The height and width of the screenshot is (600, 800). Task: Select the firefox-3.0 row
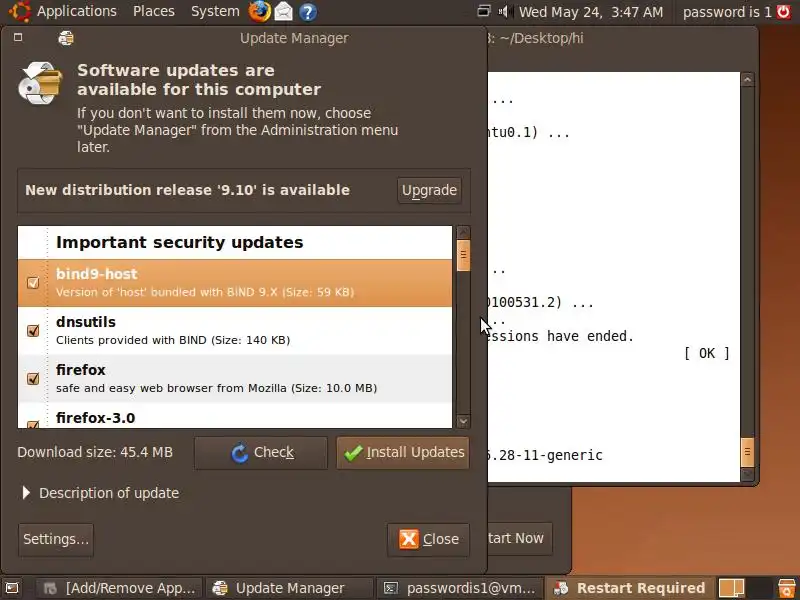[x=235, y=416]
